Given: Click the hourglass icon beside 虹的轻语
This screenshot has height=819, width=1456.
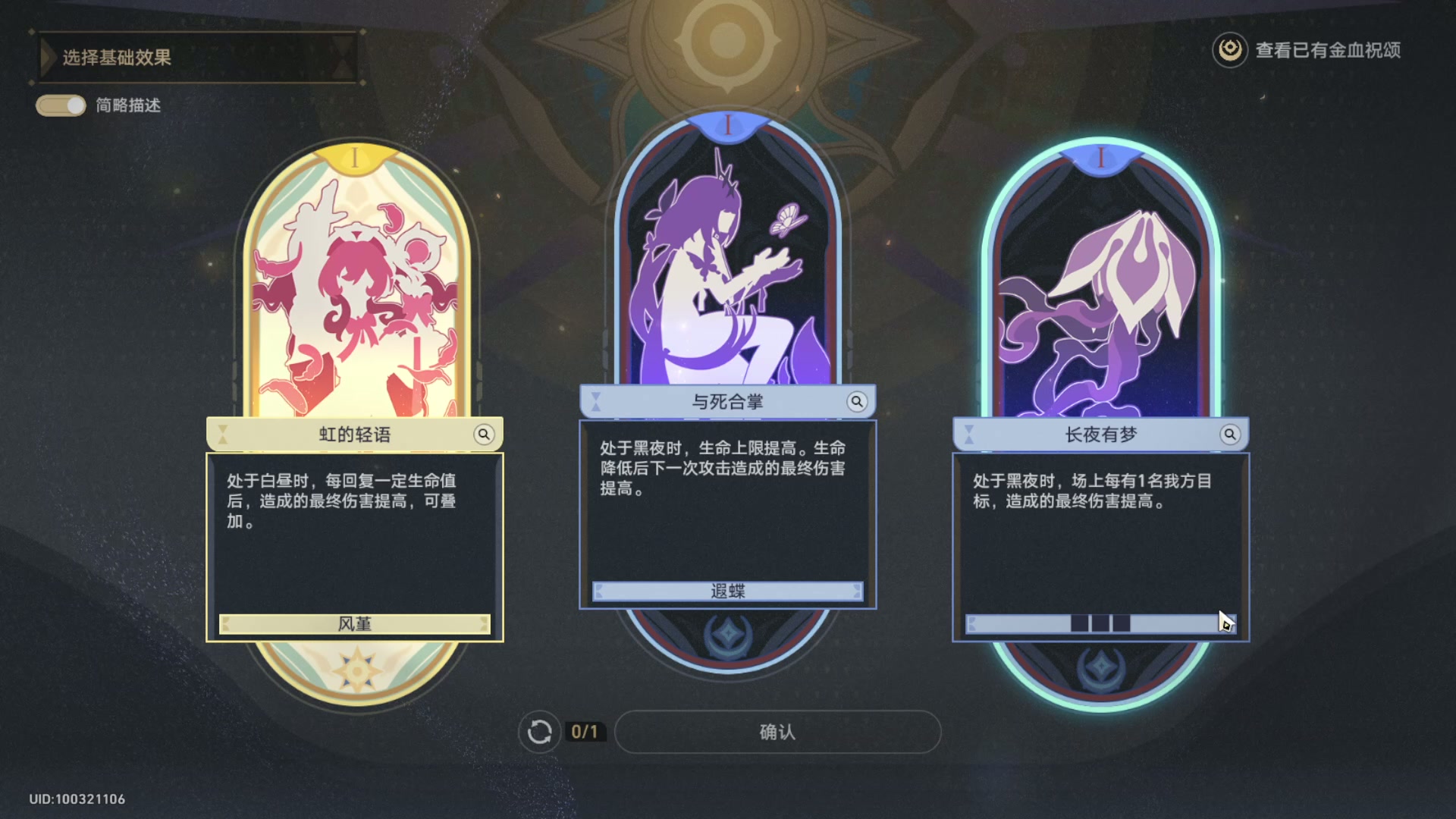Looking at the screenshot, I should tap(223, 434).
